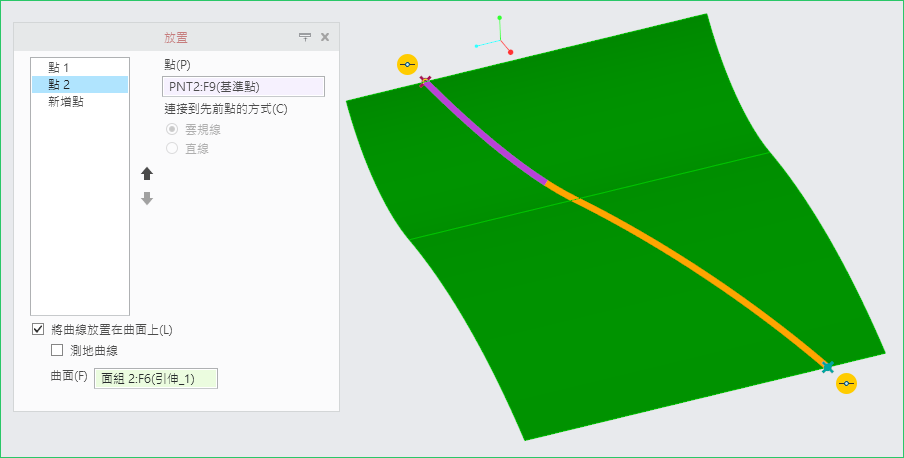This screenshot has width=904, height=458.
Task: Click 新增點 to add a new point
Action: pyautogui.click(x=65, y=101)
